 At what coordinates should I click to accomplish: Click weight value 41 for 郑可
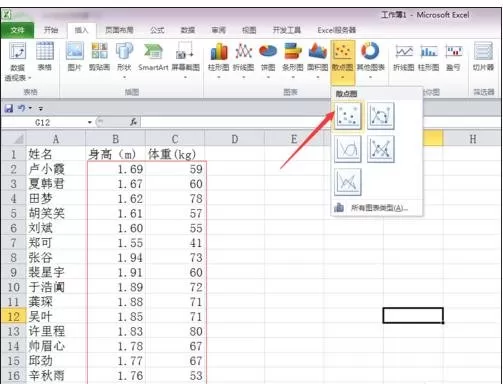pos(175,243)
